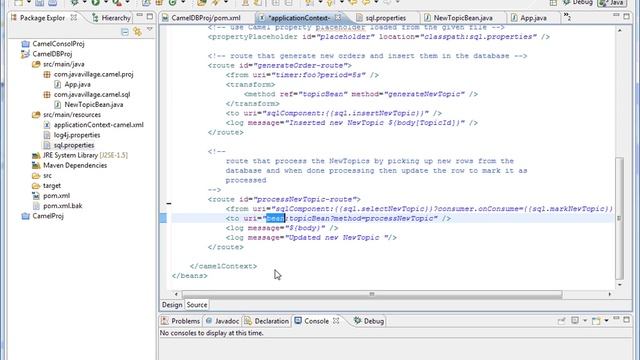640x360 pixels.
Task: Minimize the editor area
Action: tap(616, 16)
